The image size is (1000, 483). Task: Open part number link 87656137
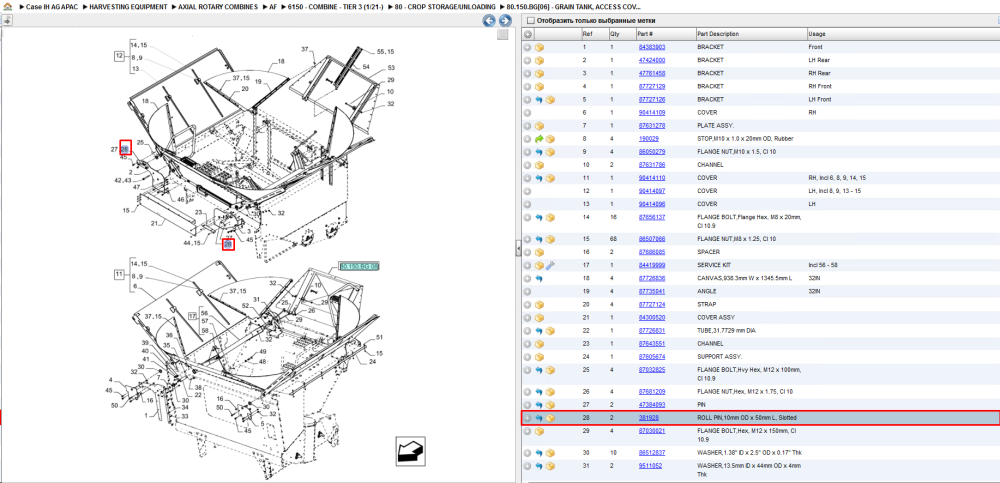pyautogui.click(x=652, y=217)
